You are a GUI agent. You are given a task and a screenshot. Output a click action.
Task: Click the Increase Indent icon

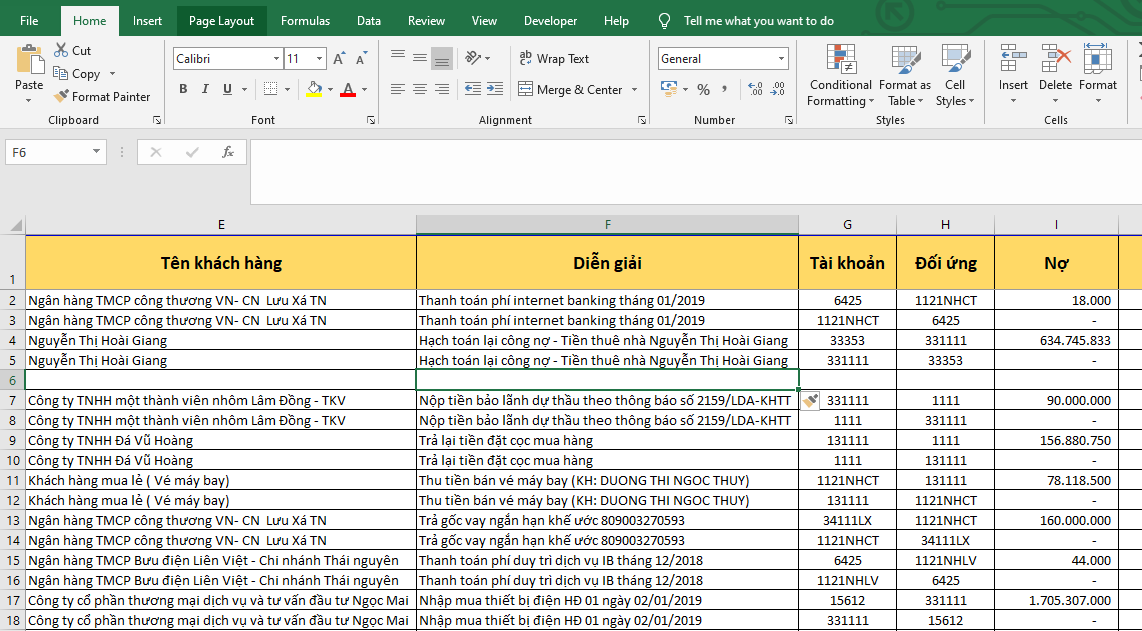(x=497, y=90)
